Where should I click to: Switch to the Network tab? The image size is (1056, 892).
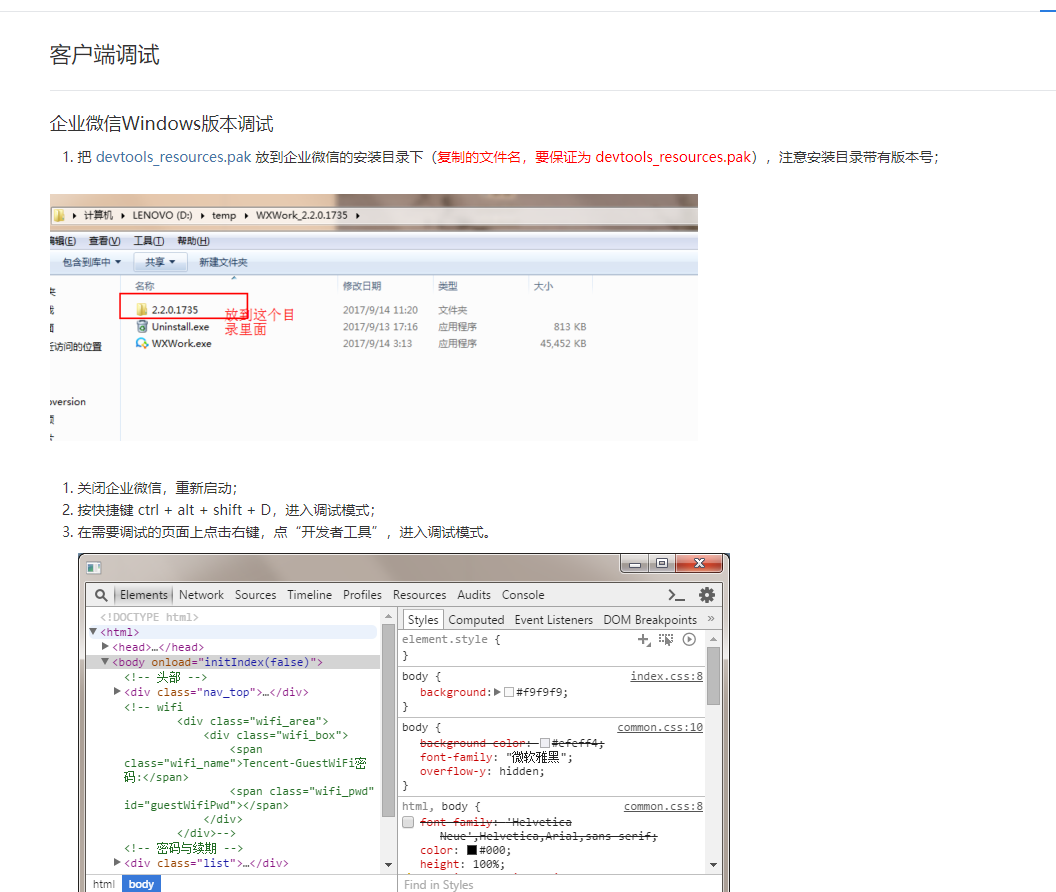point(201,595)
